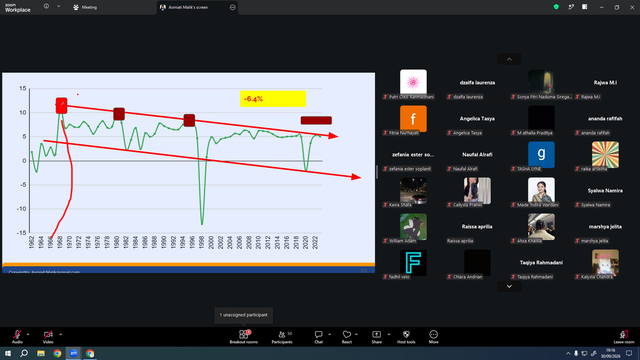Show previous participants page with up arrow
640x360 pixels.
pos(509,59)
